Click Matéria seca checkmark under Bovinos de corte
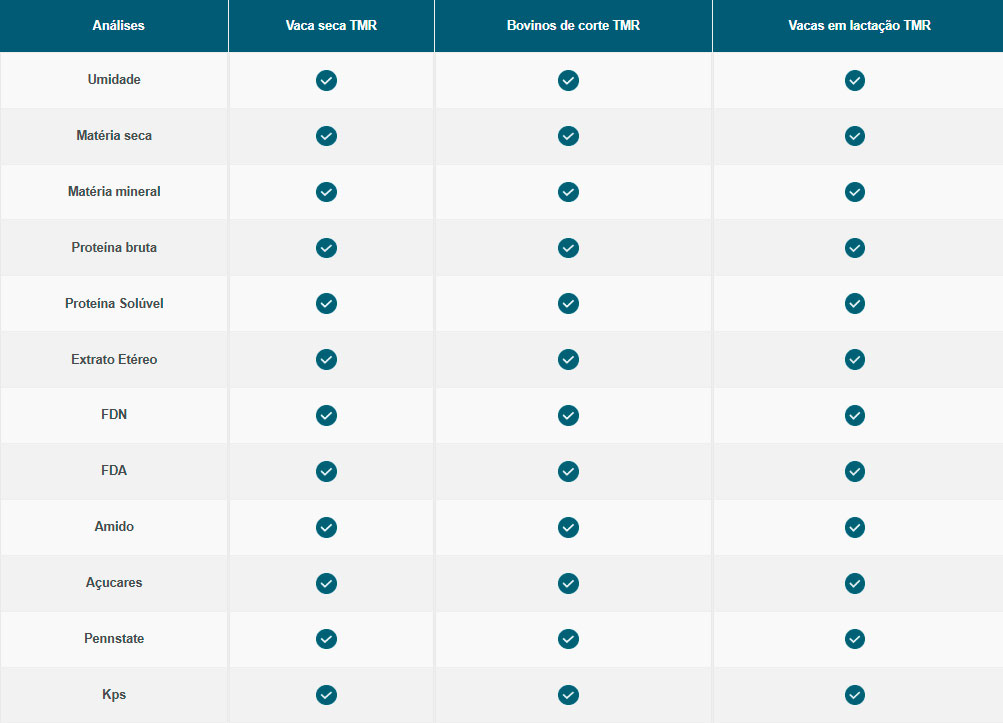1003x723 pixels. 568,136
